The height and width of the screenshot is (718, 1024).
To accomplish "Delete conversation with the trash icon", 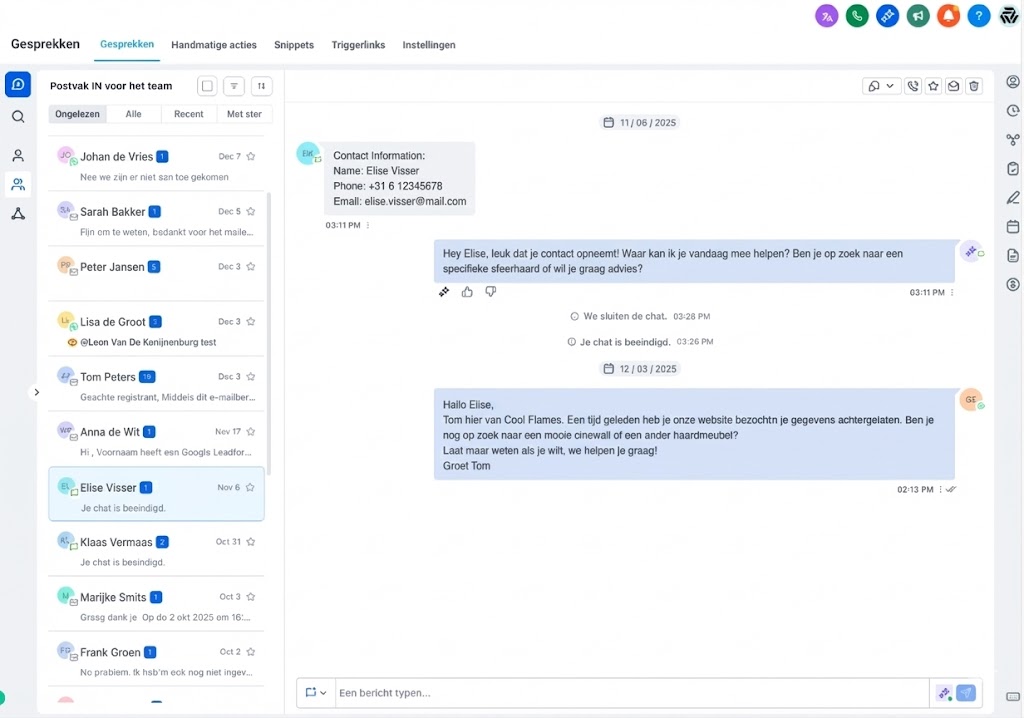I will pos(974,86).
